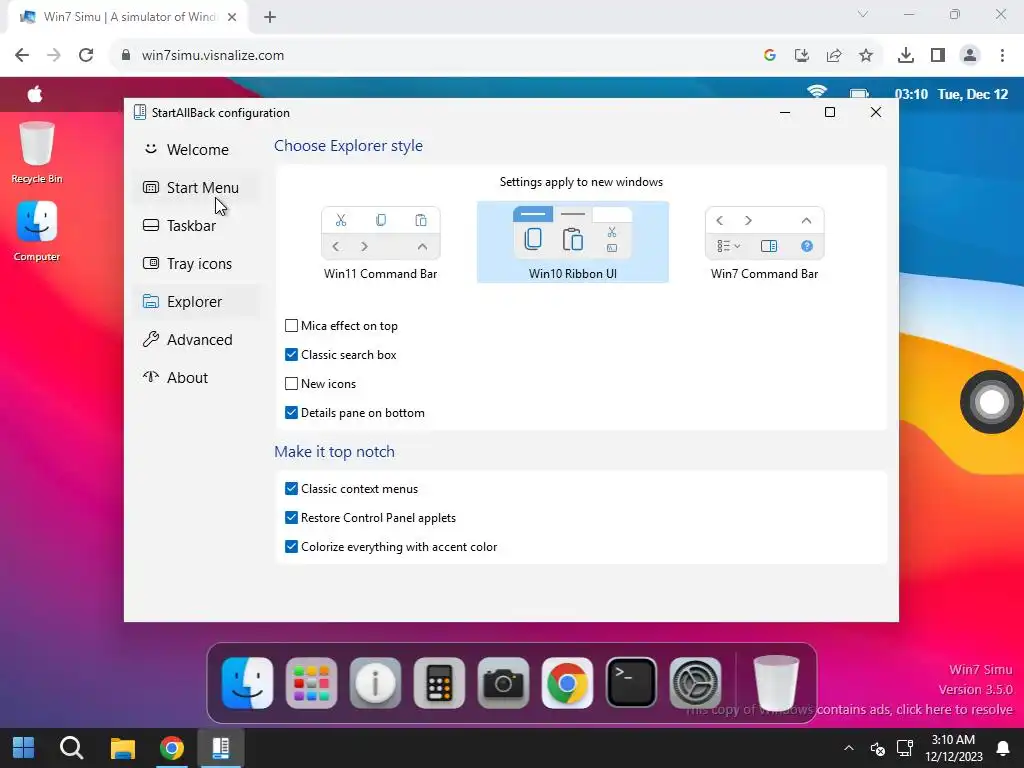This screenshot has height=768, width=1024.
Task: Turn off Classic context menus
Action: click(291, 488)
